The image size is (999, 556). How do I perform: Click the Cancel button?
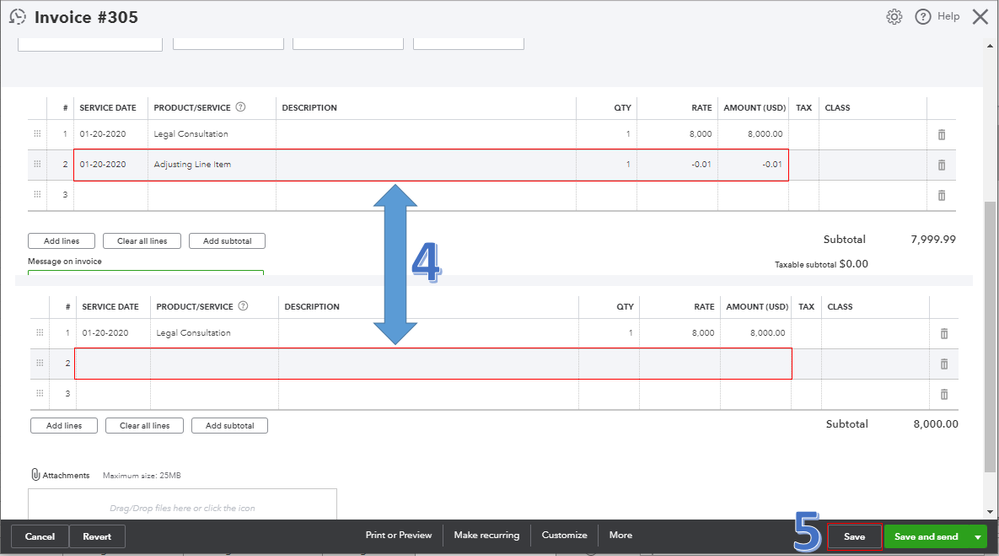point(40,536)
